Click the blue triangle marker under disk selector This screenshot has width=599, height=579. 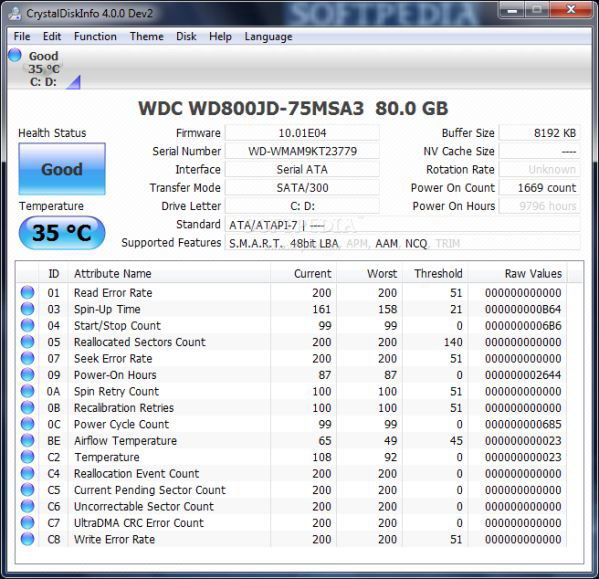73,82
